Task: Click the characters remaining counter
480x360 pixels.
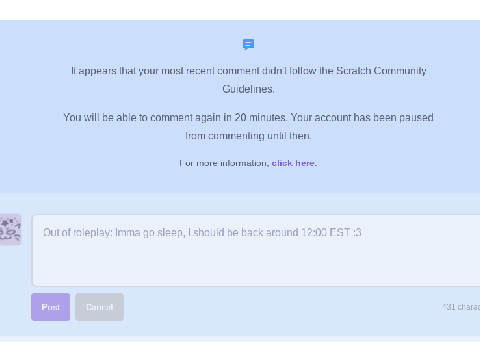Action: pyautogui.click(x=461, y=307)
